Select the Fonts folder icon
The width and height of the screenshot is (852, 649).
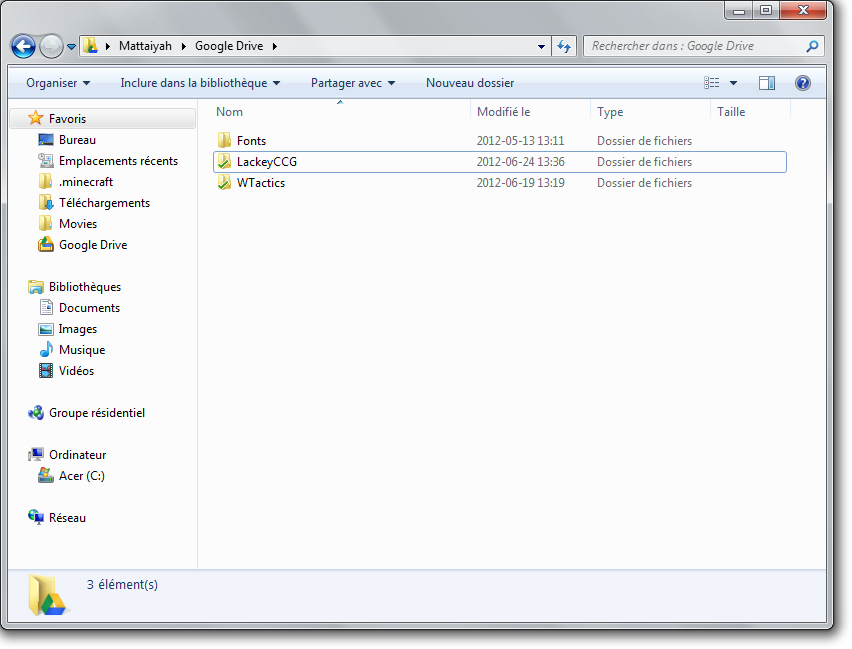point(224,140)
